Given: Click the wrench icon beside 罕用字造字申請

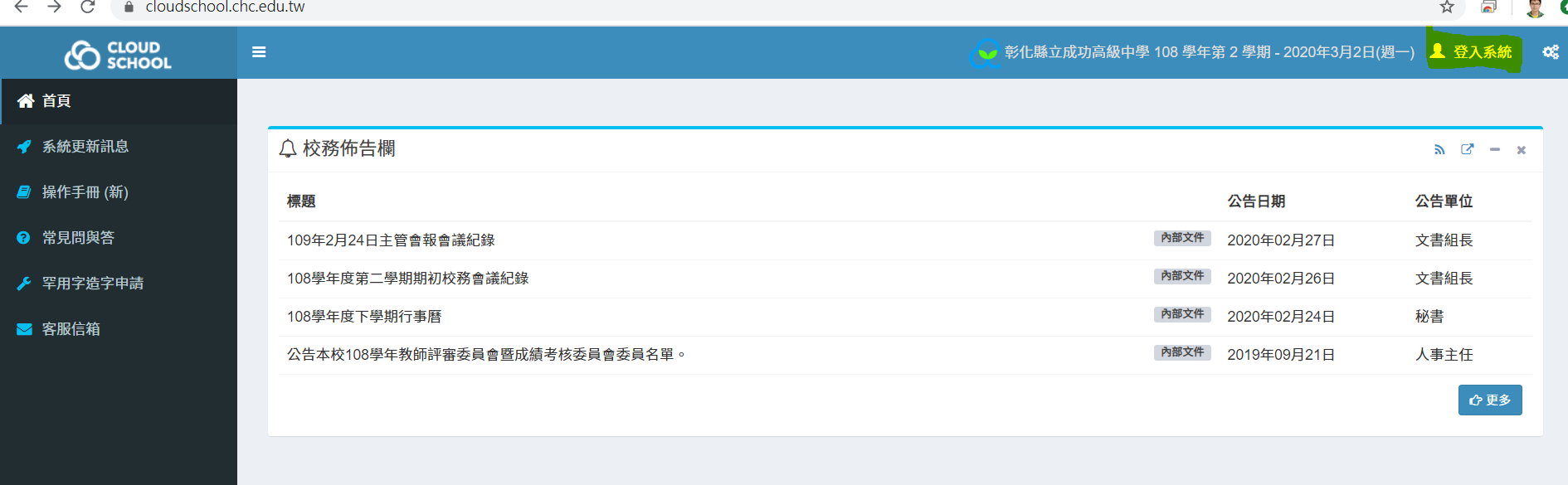Looking at the screenshot, I should [x=24, y=284].
